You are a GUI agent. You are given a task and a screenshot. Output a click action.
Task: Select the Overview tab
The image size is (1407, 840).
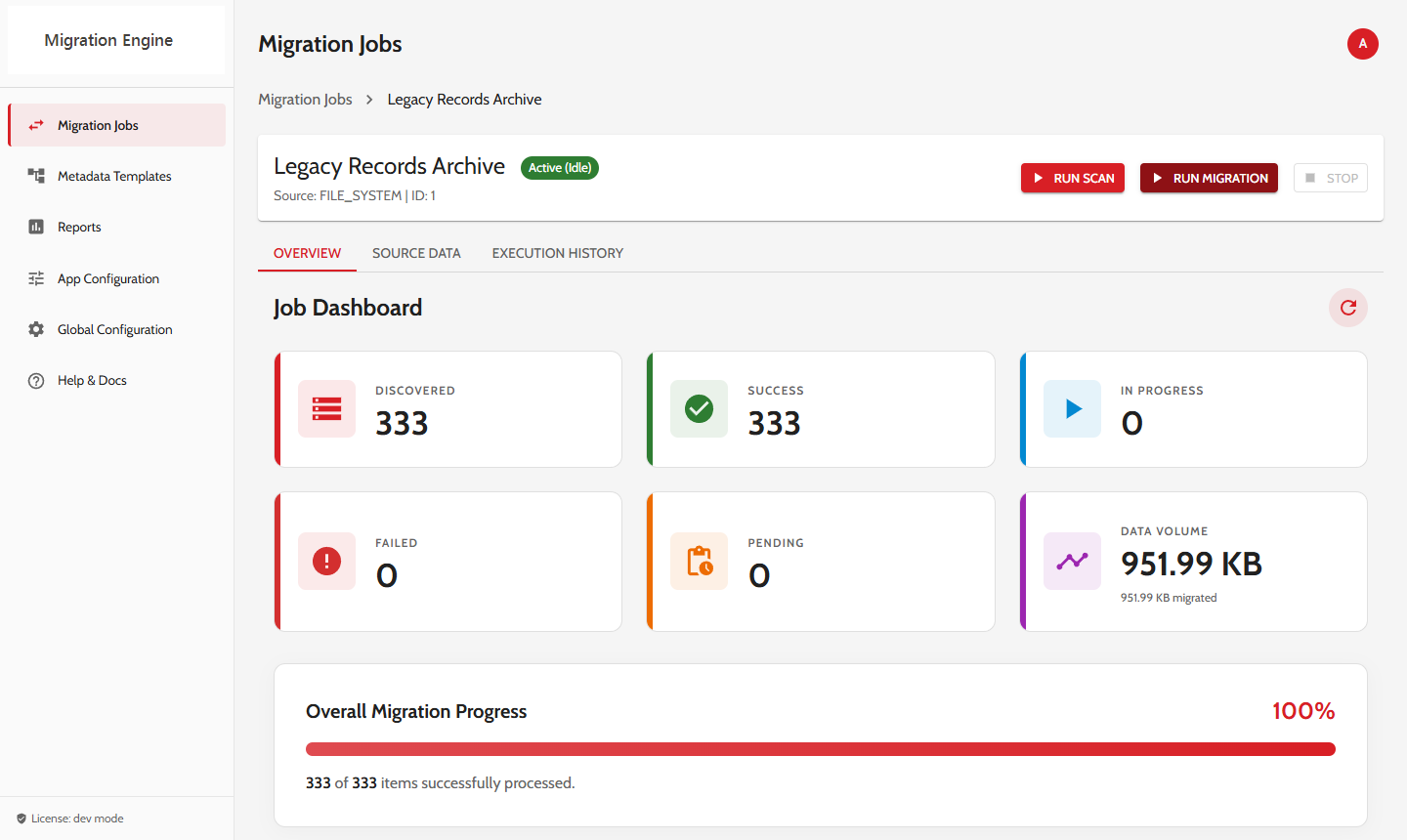(307, 253)
